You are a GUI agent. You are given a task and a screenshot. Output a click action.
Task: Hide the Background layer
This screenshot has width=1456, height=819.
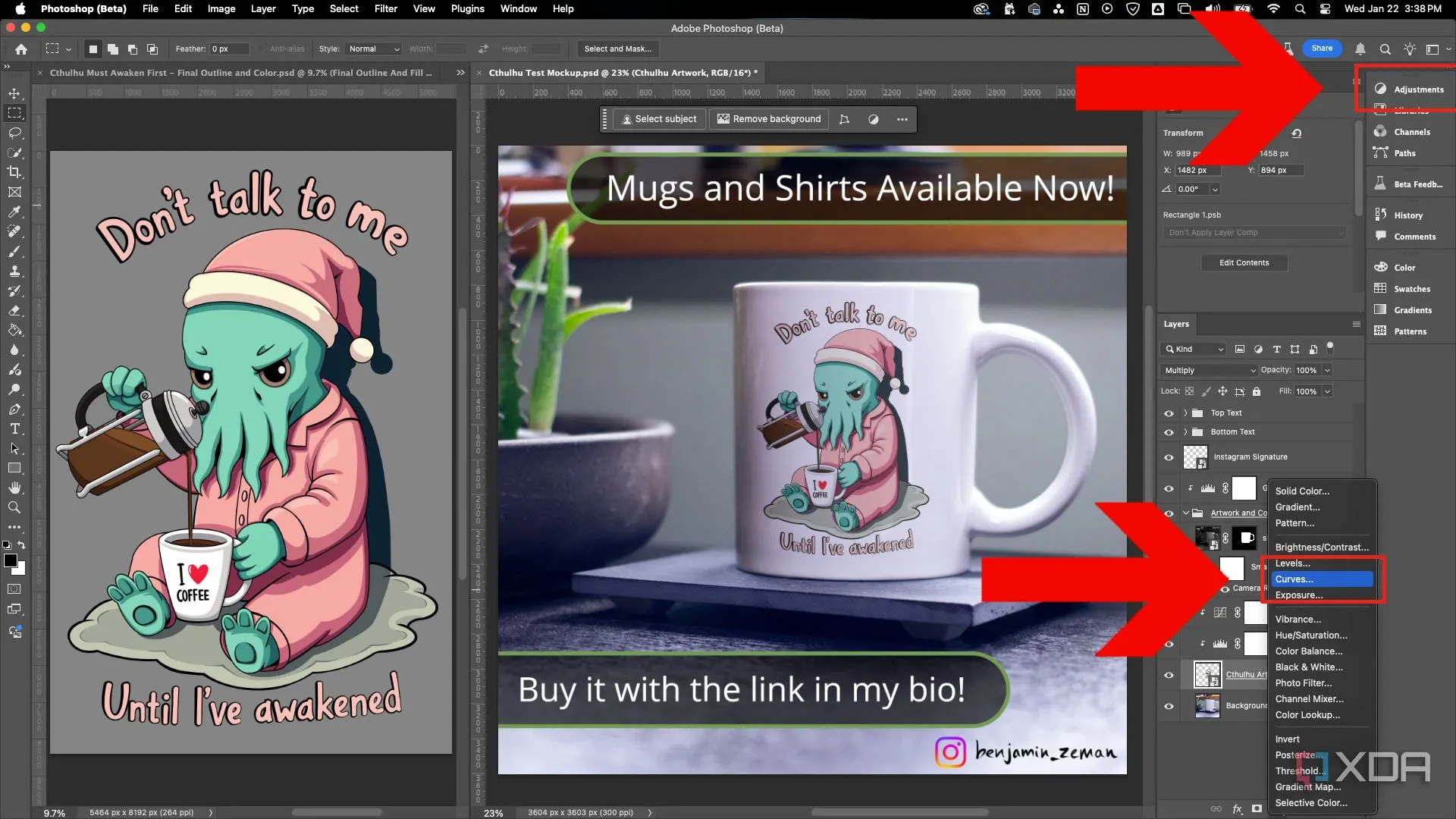coord(1169,706)
